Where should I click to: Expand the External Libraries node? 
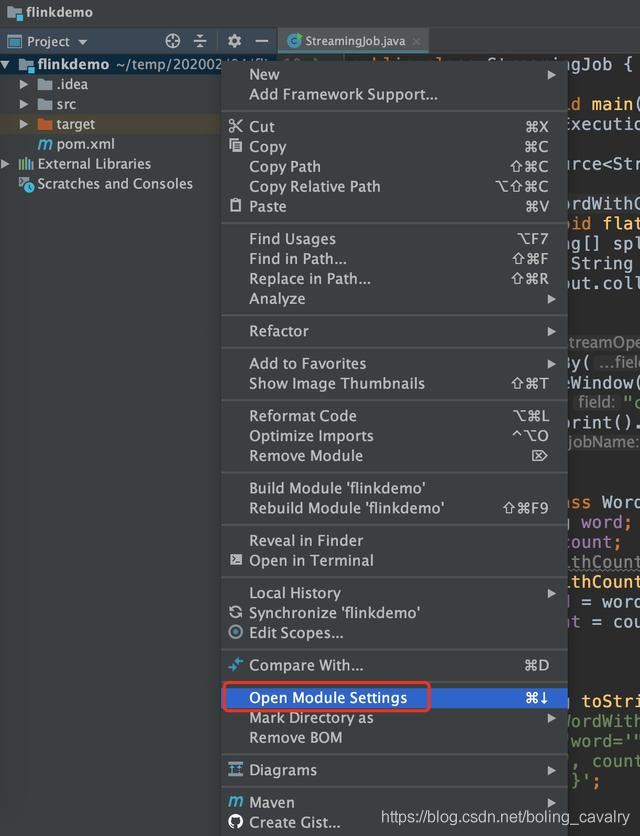click(x=7, y=164)
